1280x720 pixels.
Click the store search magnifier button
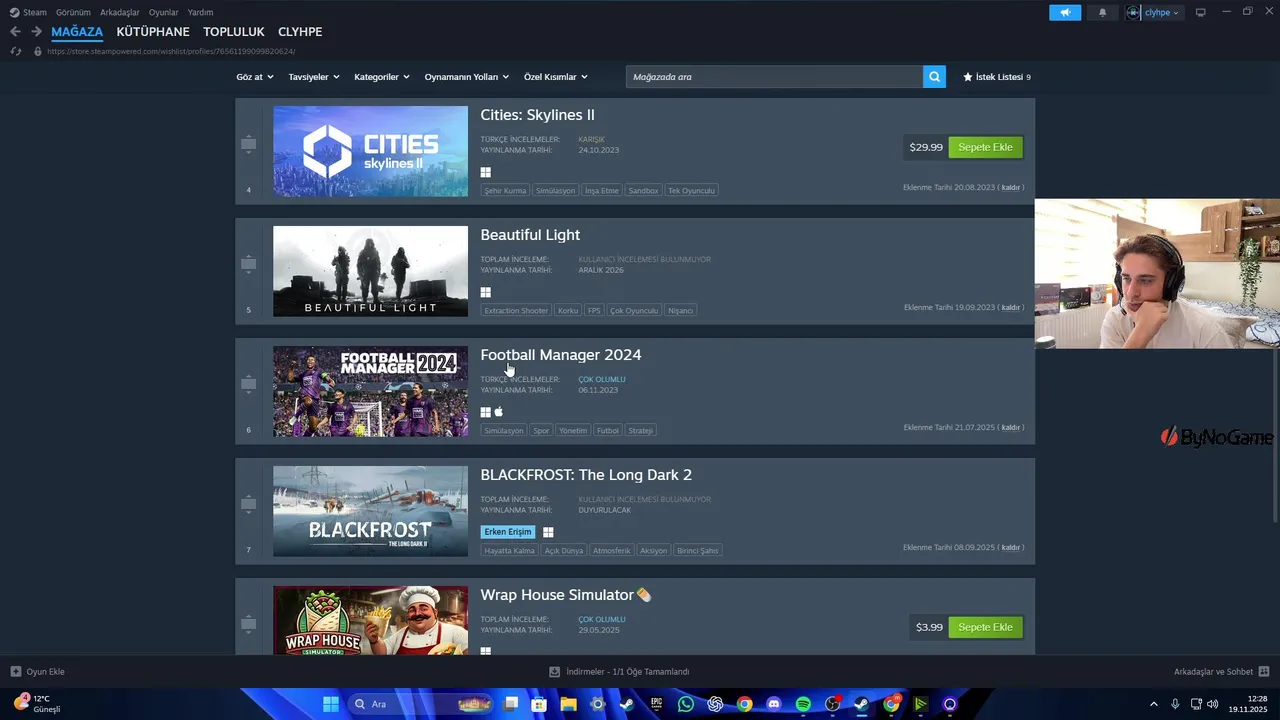(x=934, y=77)
